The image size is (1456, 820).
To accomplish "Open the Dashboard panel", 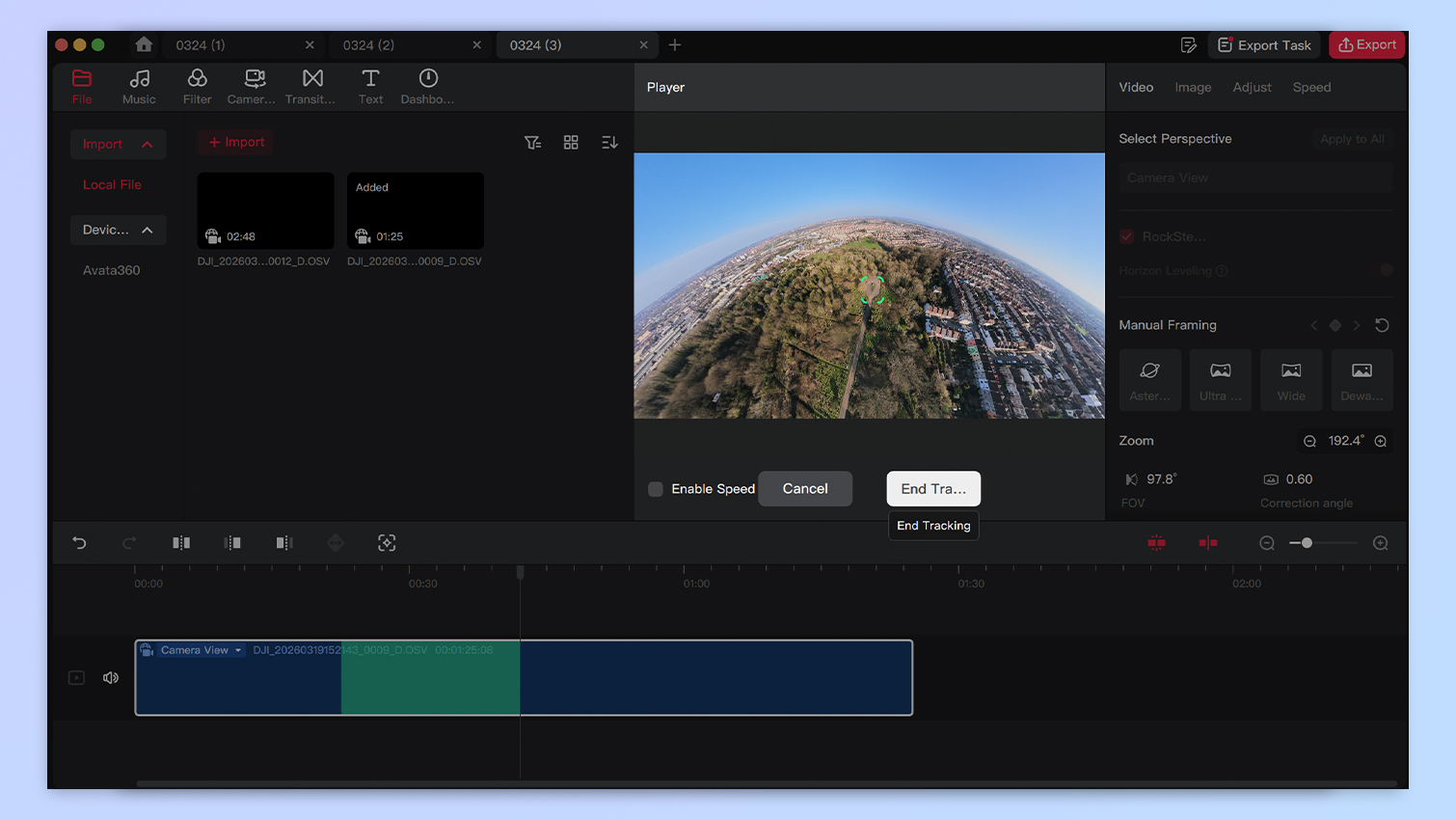I will pos(427,87).
